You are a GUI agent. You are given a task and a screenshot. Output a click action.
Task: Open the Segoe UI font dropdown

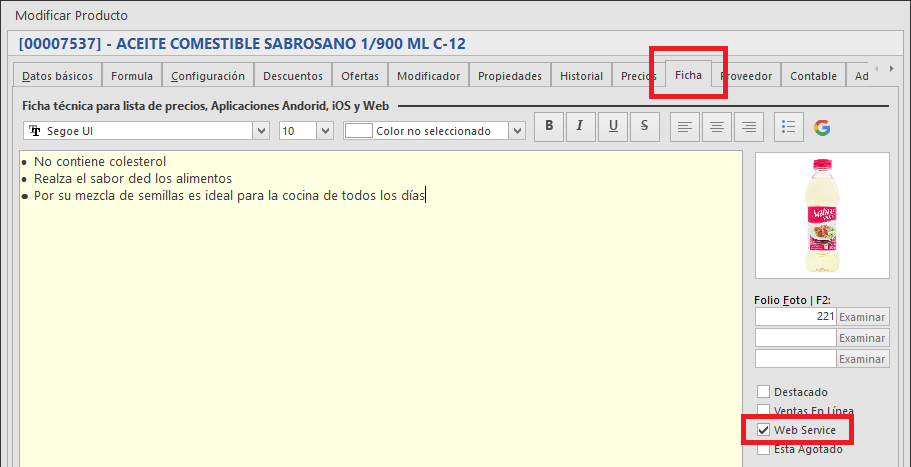tap(261, 131)
